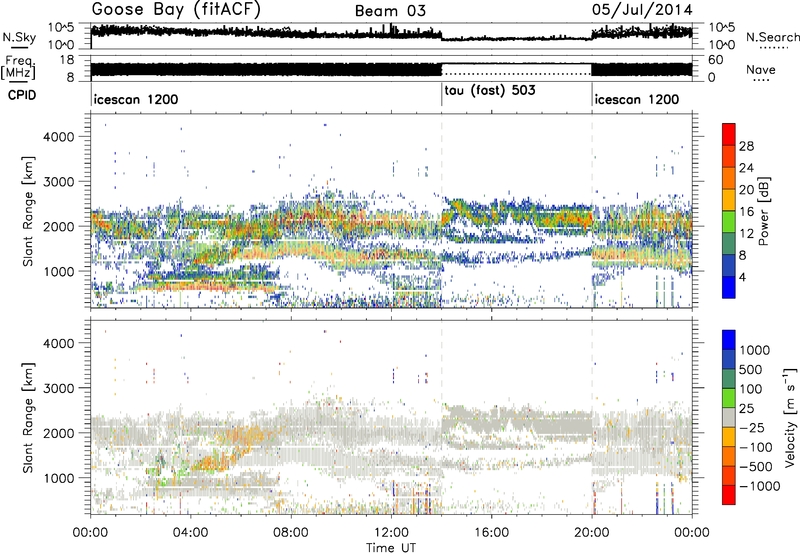Click the "18" frequency axis tick
Viewport: 800px width, 554px height.
67,60
